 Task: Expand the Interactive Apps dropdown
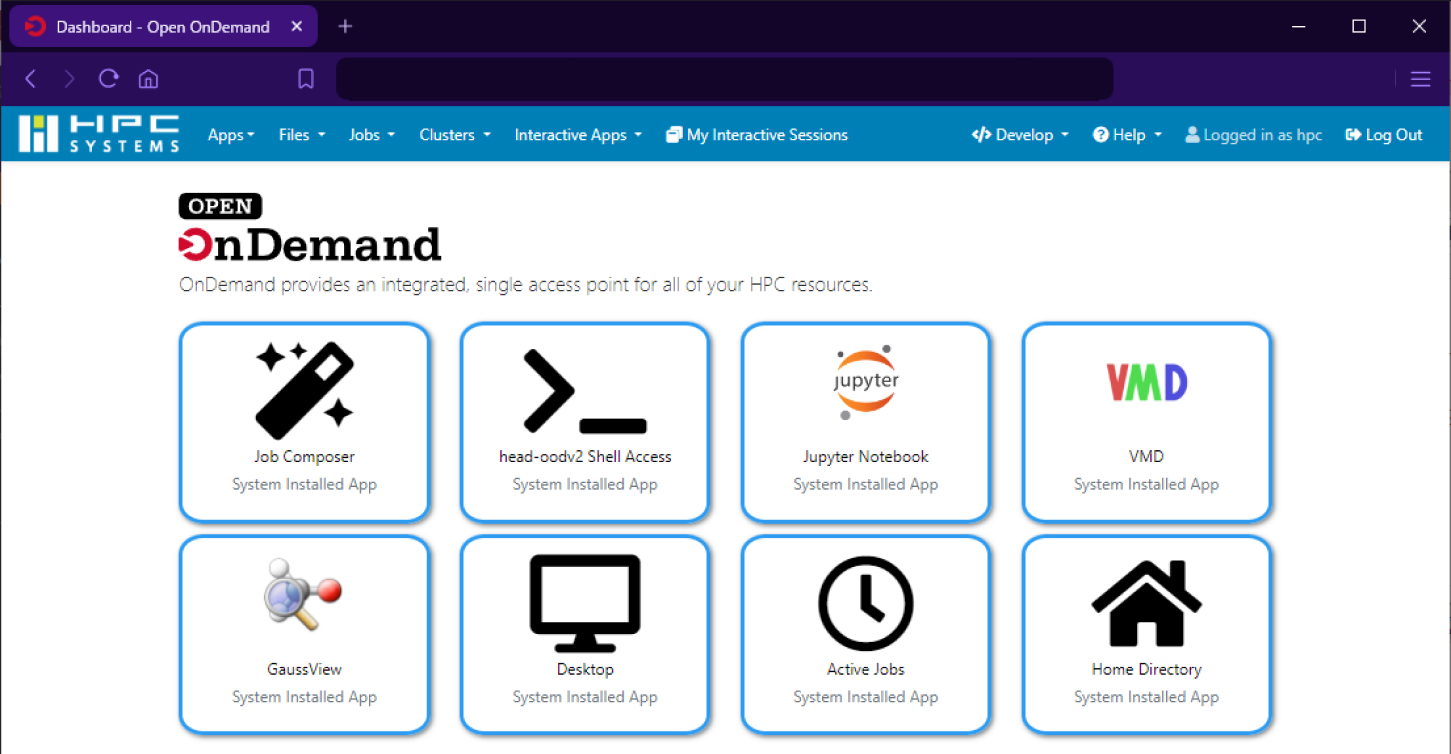pyautogui.click(x=578, y=135)
